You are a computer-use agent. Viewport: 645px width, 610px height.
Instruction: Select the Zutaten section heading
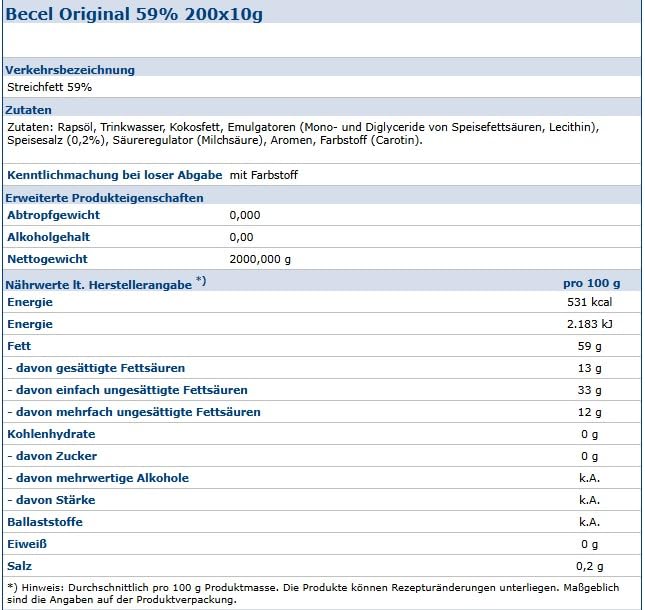coord(28,110)
